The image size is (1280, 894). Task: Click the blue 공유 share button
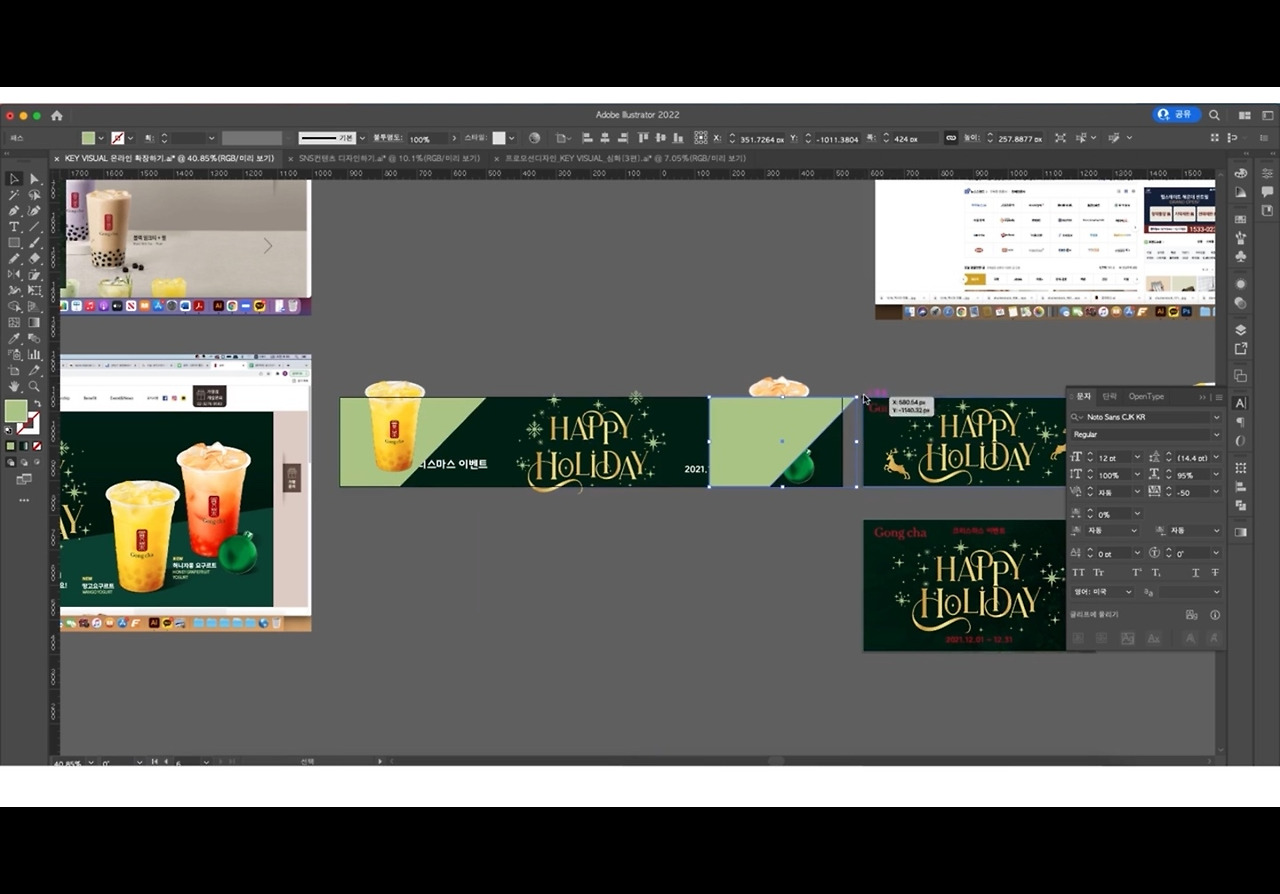tap(1176, 115)
